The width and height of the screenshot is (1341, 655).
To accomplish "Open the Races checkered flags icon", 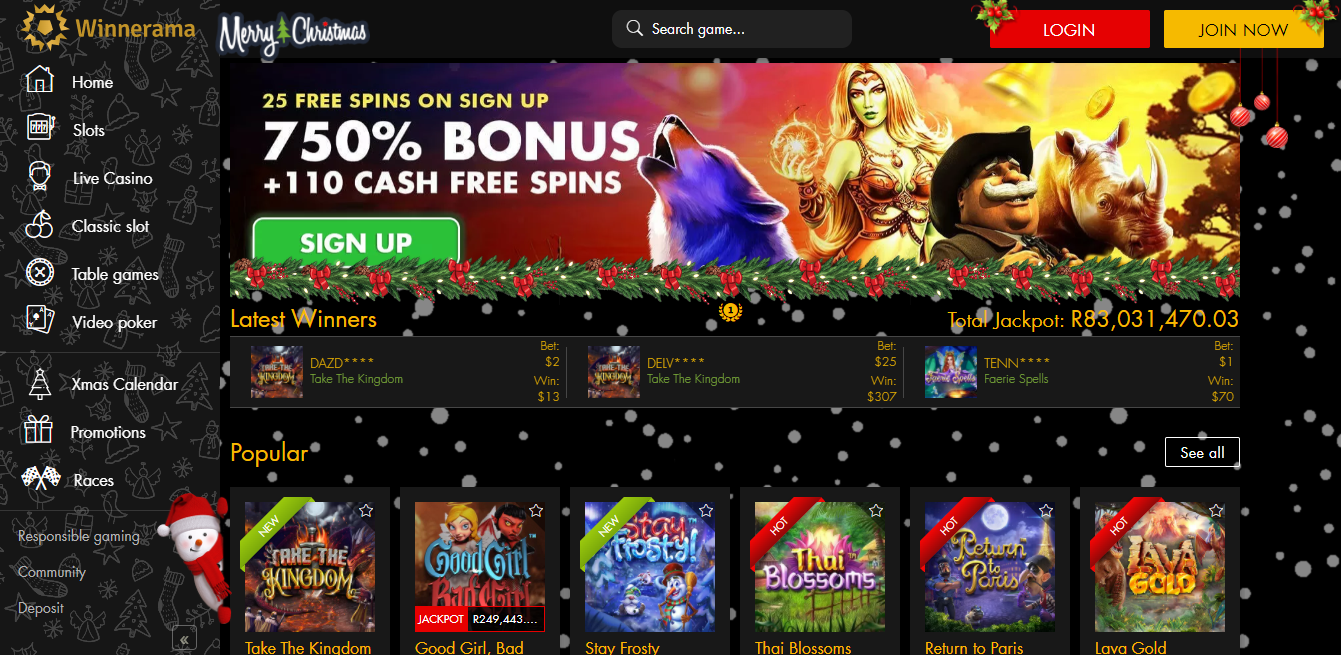I will 40,480.
